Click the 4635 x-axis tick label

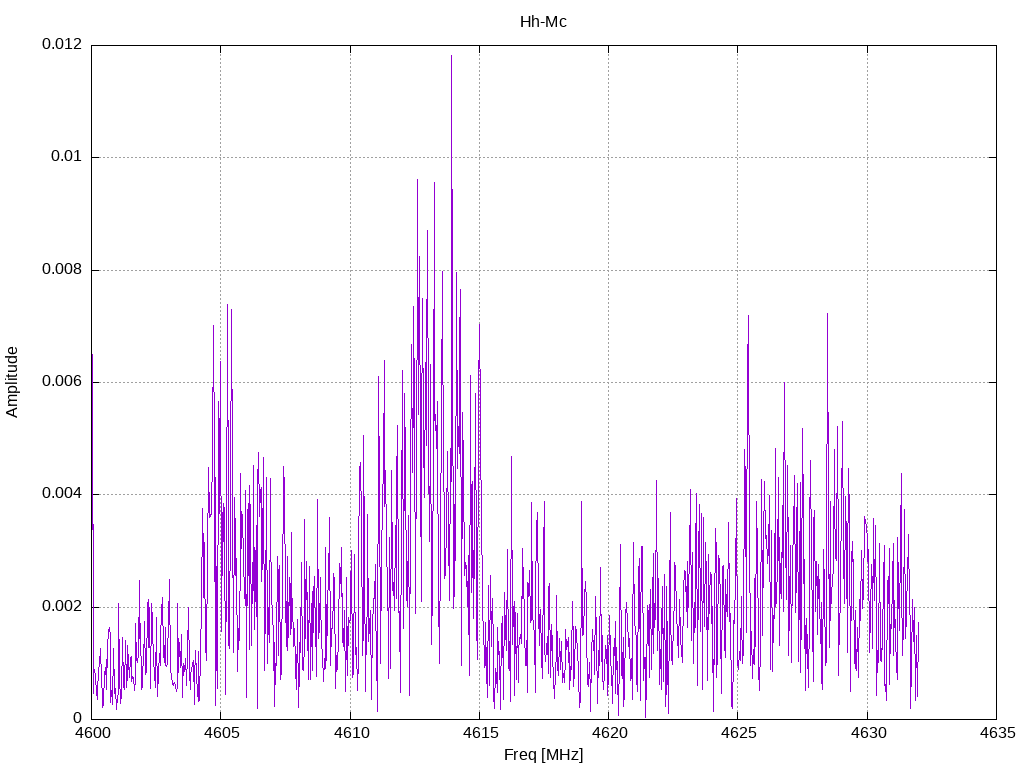coord(997,733)
